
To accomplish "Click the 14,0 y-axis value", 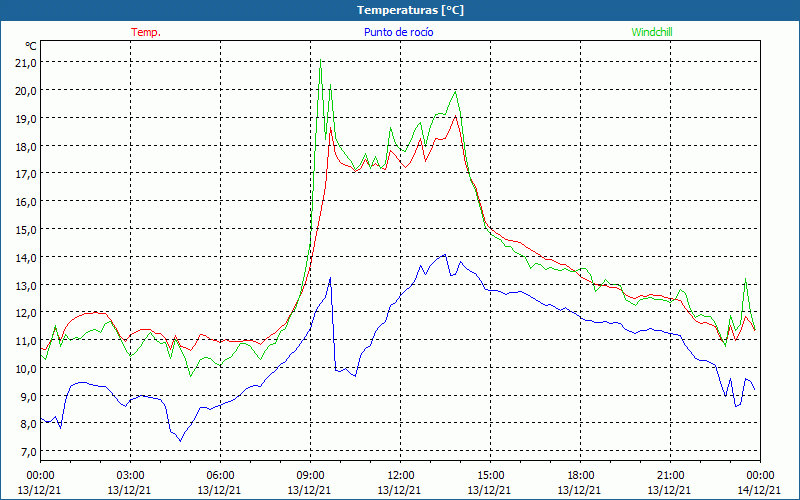I will (x=26, y=257).
